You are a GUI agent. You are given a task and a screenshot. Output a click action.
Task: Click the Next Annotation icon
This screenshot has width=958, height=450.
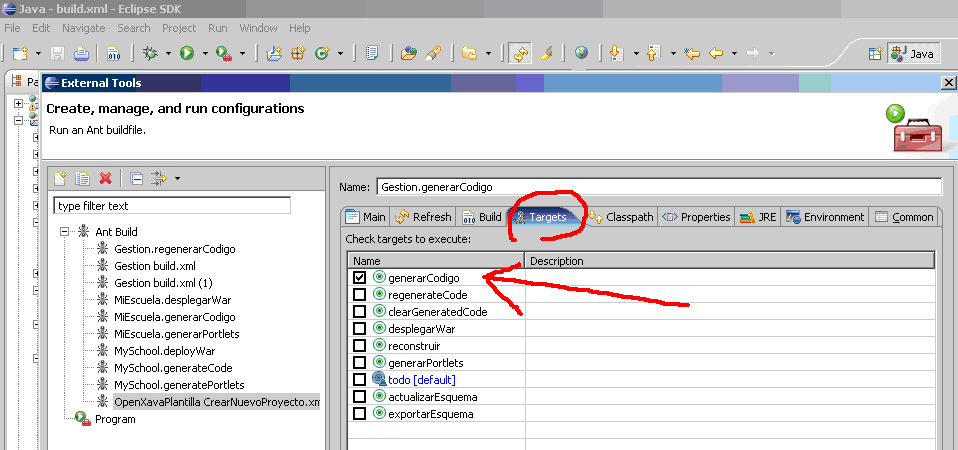click(617, 54)
